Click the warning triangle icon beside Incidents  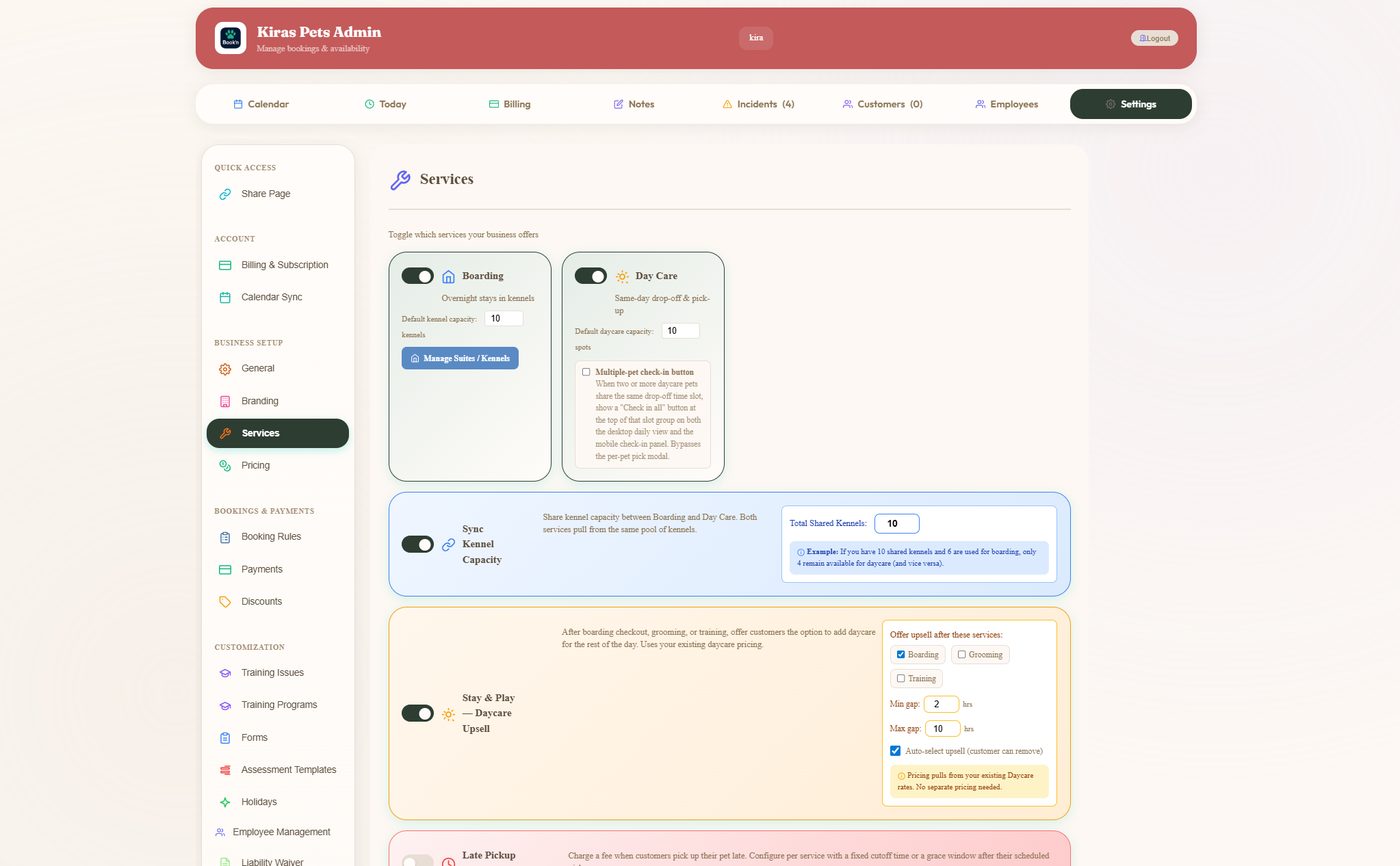coord(727,104)
